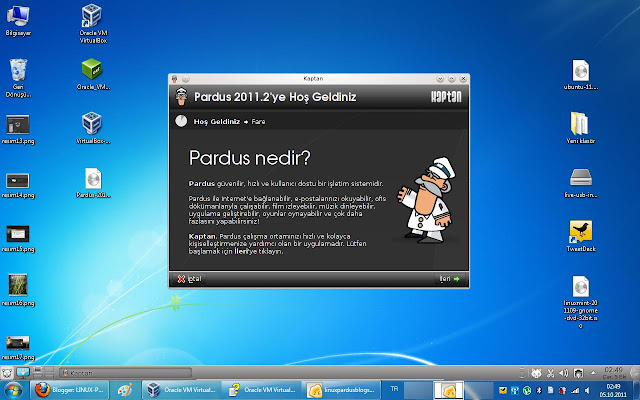Launch the TweetDeck shortcut
The image size is (640, 400).
click(x=581, y=236)
